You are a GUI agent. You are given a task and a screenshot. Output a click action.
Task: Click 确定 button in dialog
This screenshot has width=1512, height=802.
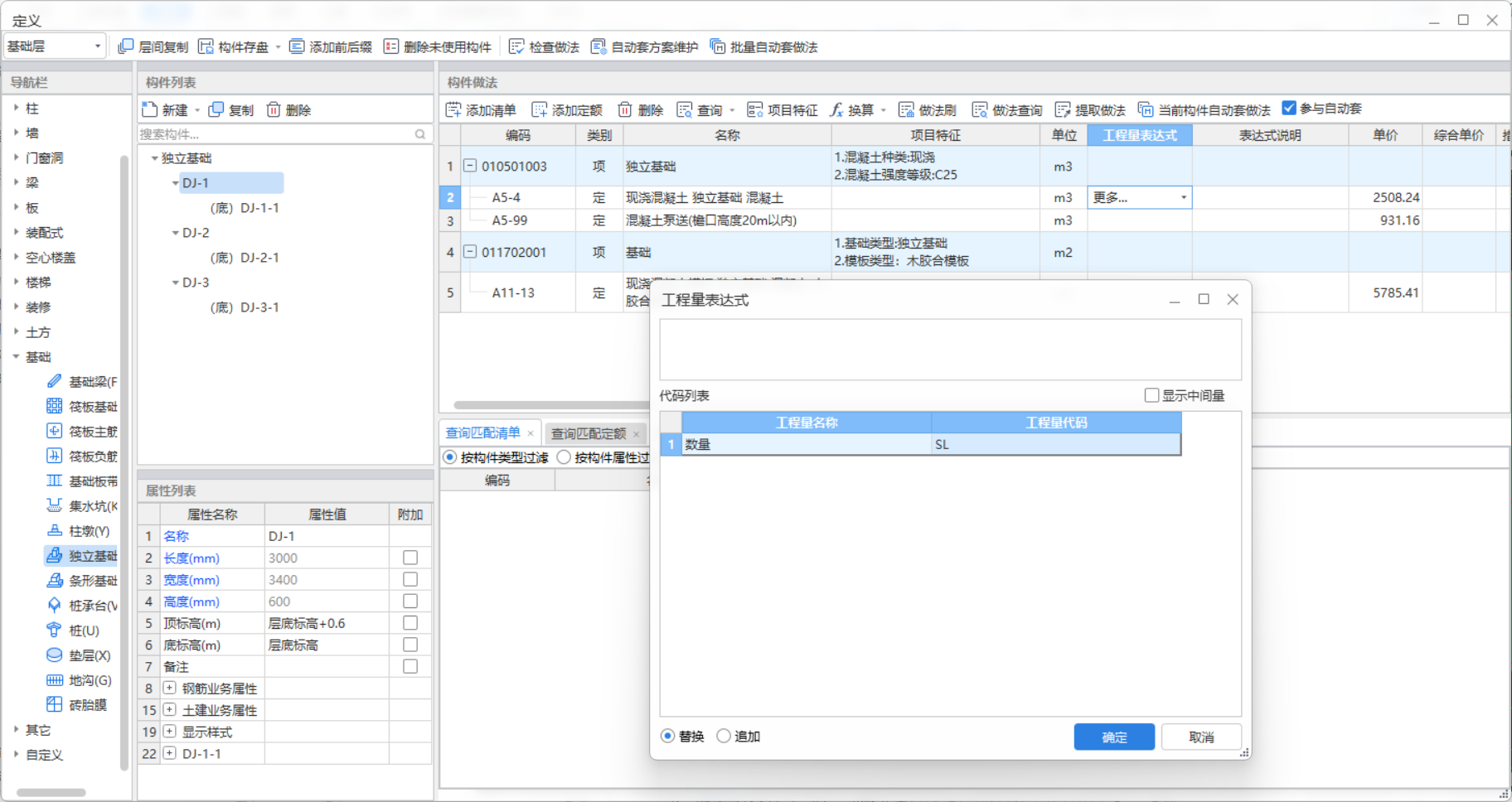click(1114, 737)
